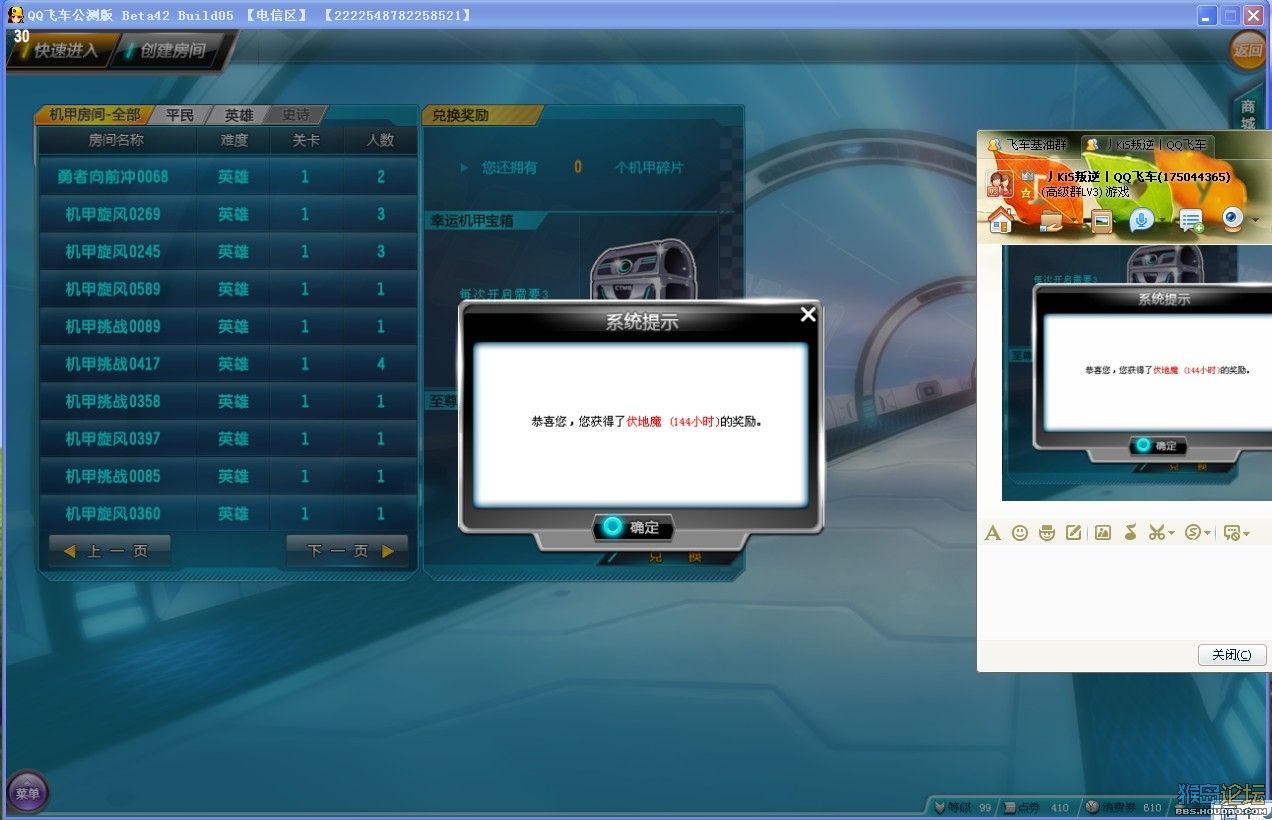Select room 机甲旋风0589
This screenshot has height=820, width=1272.
click(228, 289)
